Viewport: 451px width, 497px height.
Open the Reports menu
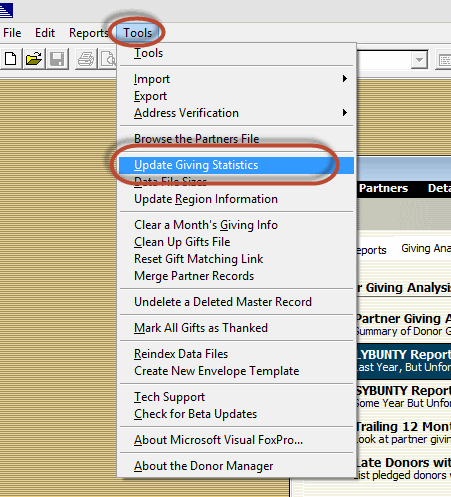[88, 33]
